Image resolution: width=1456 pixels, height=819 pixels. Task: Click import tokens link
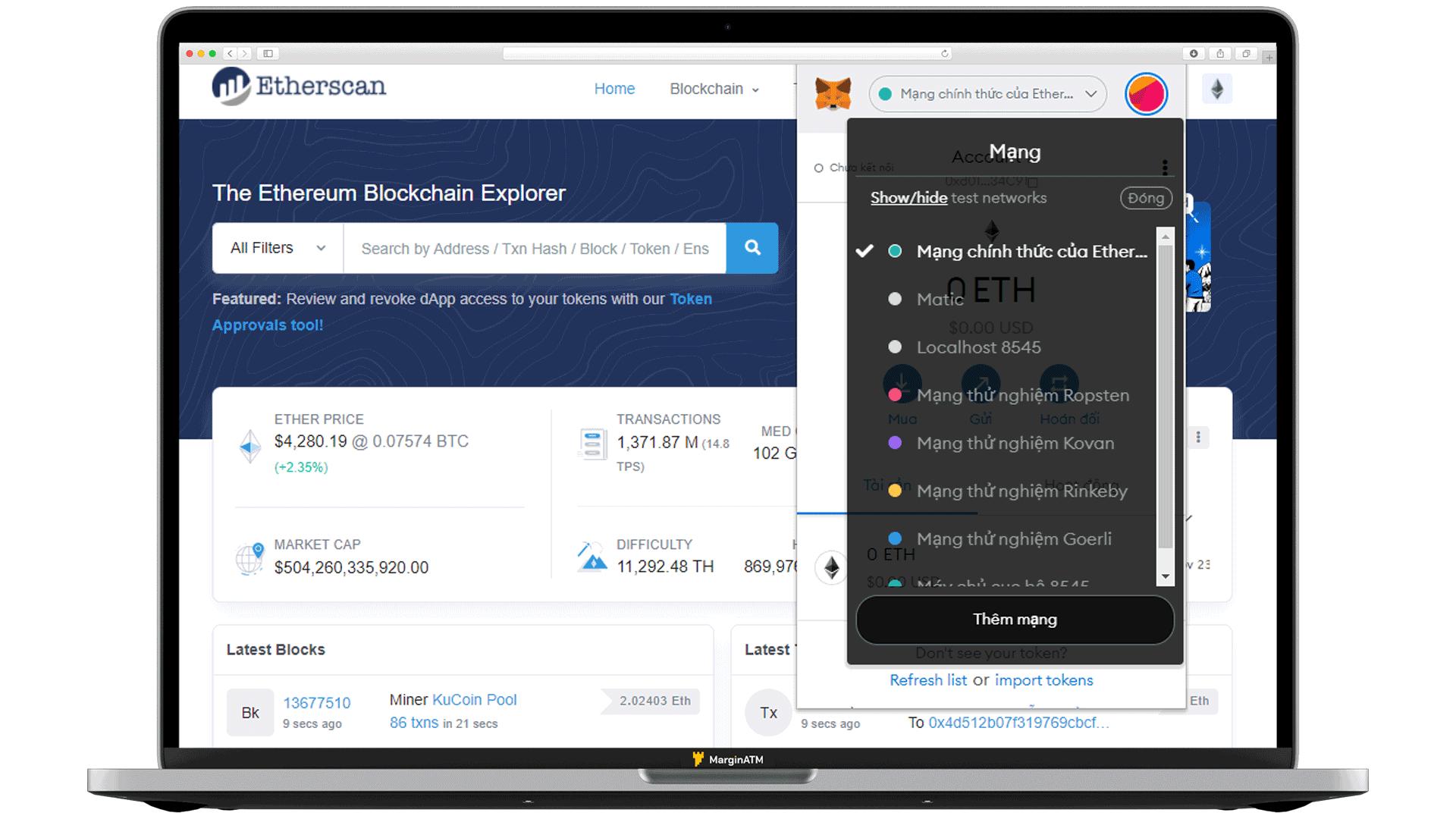pos(1043,680)
